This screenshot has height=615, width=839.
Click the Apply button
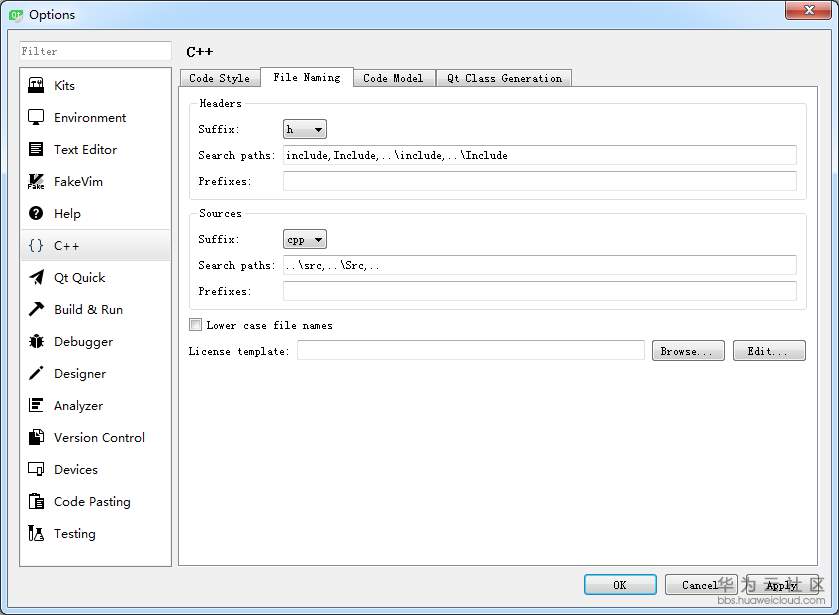782,585
